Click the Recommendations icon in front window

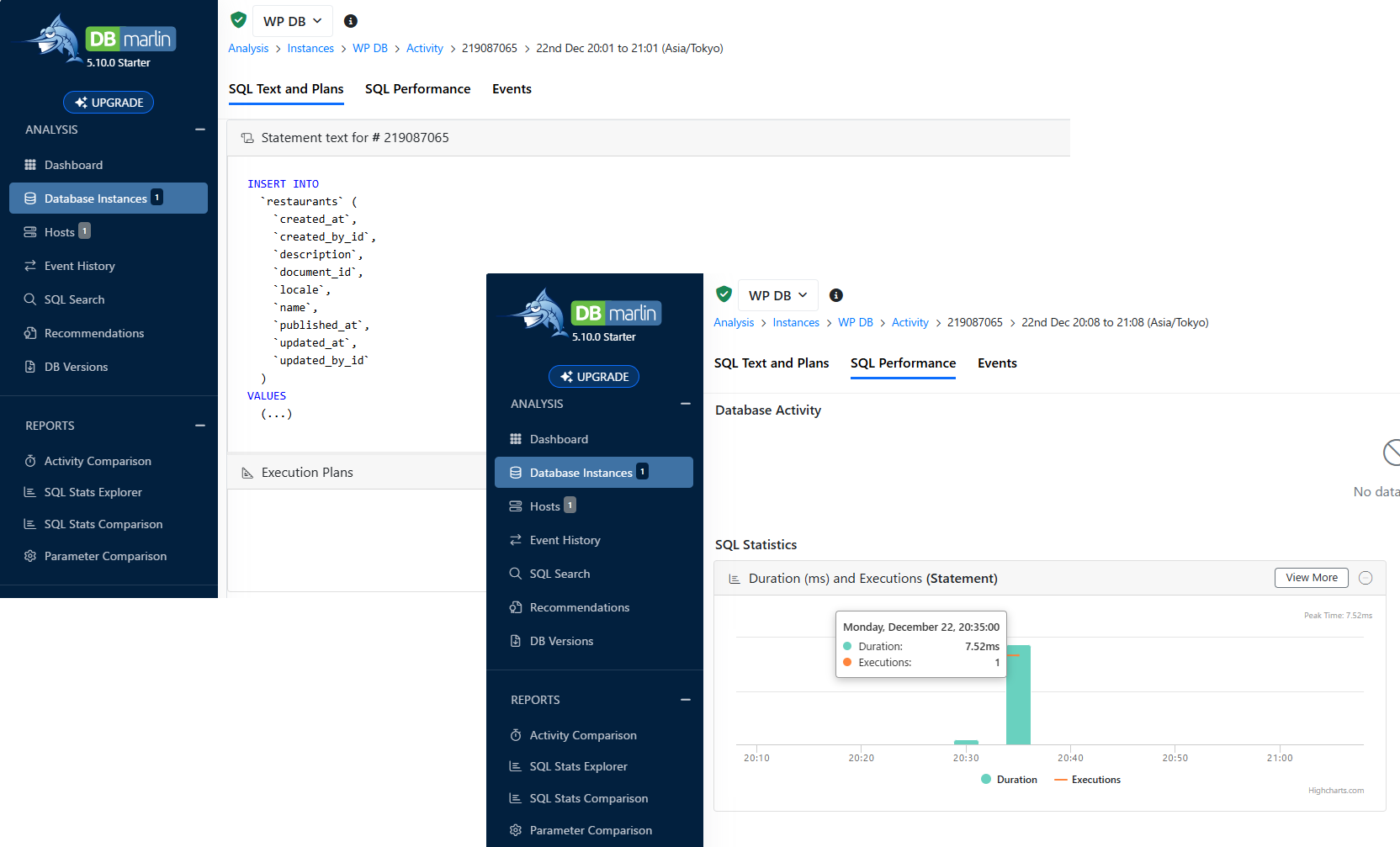pyautogui.click(x=516, y=607)
